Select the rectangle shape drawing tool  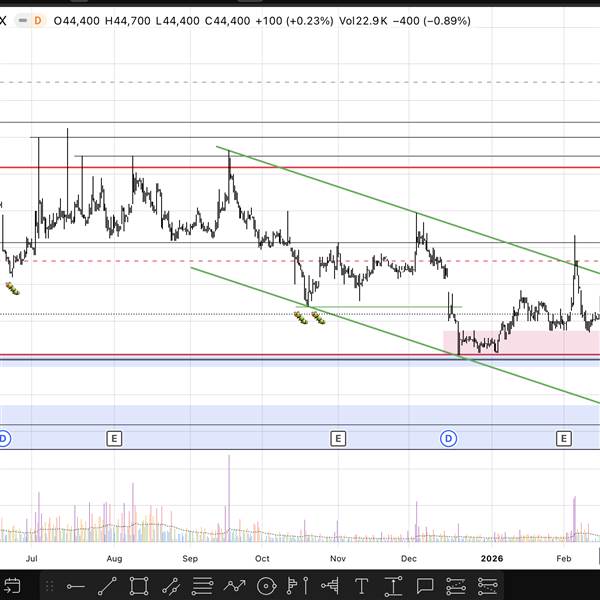pyautogui.click(x=140, y=586)
